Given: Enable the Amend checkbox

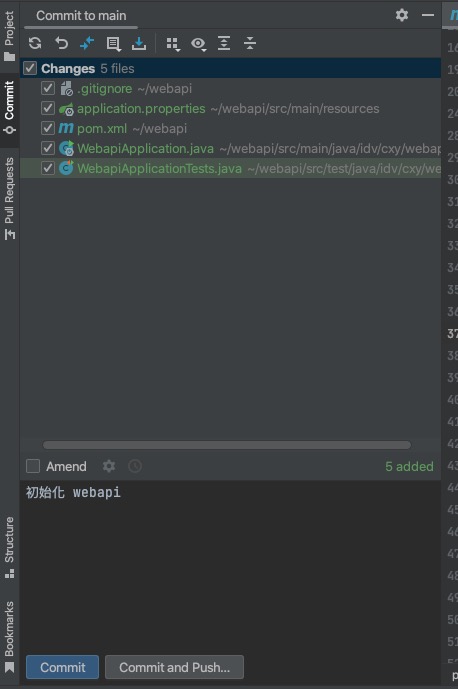Looking at the screenshot, I should (33, 466).
